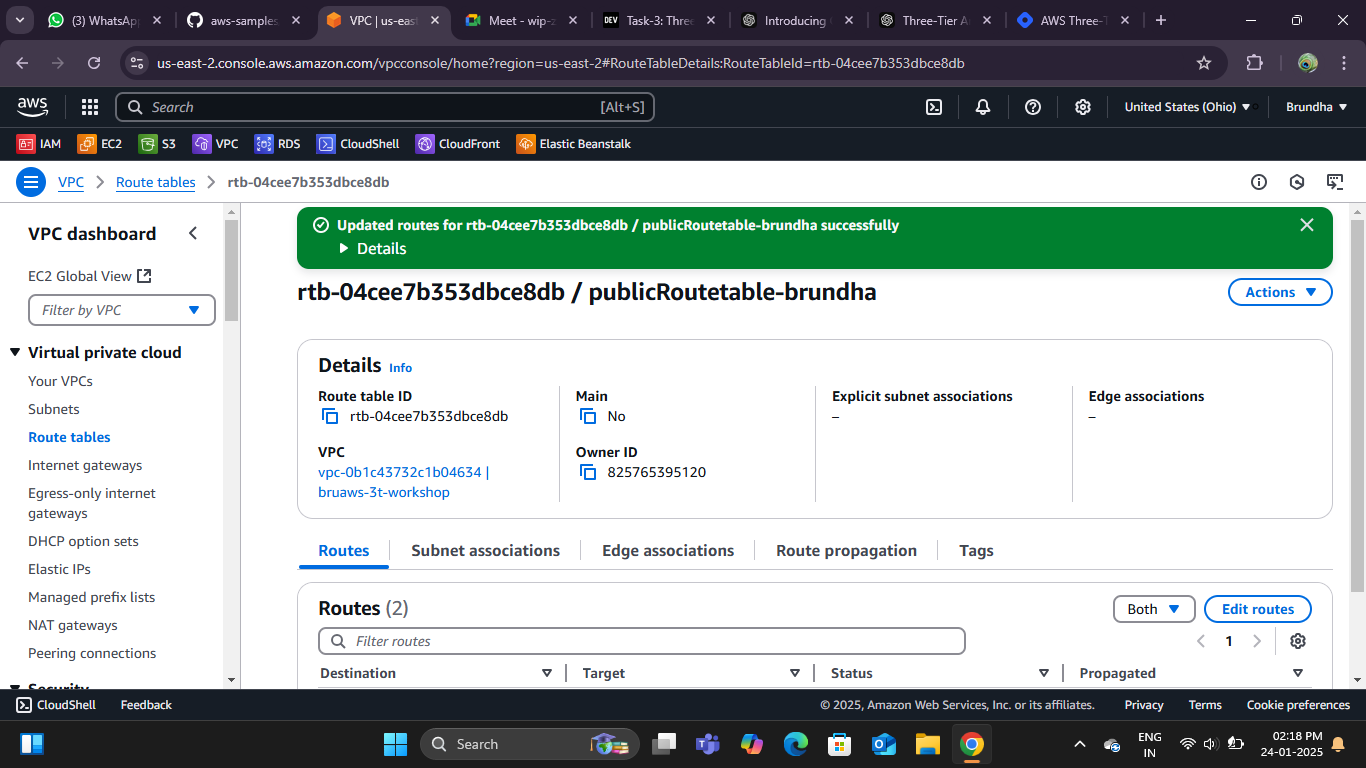Open the info panel icon in breadcrumb bar
The image size is (1366, 768).
coord(1259,182)
